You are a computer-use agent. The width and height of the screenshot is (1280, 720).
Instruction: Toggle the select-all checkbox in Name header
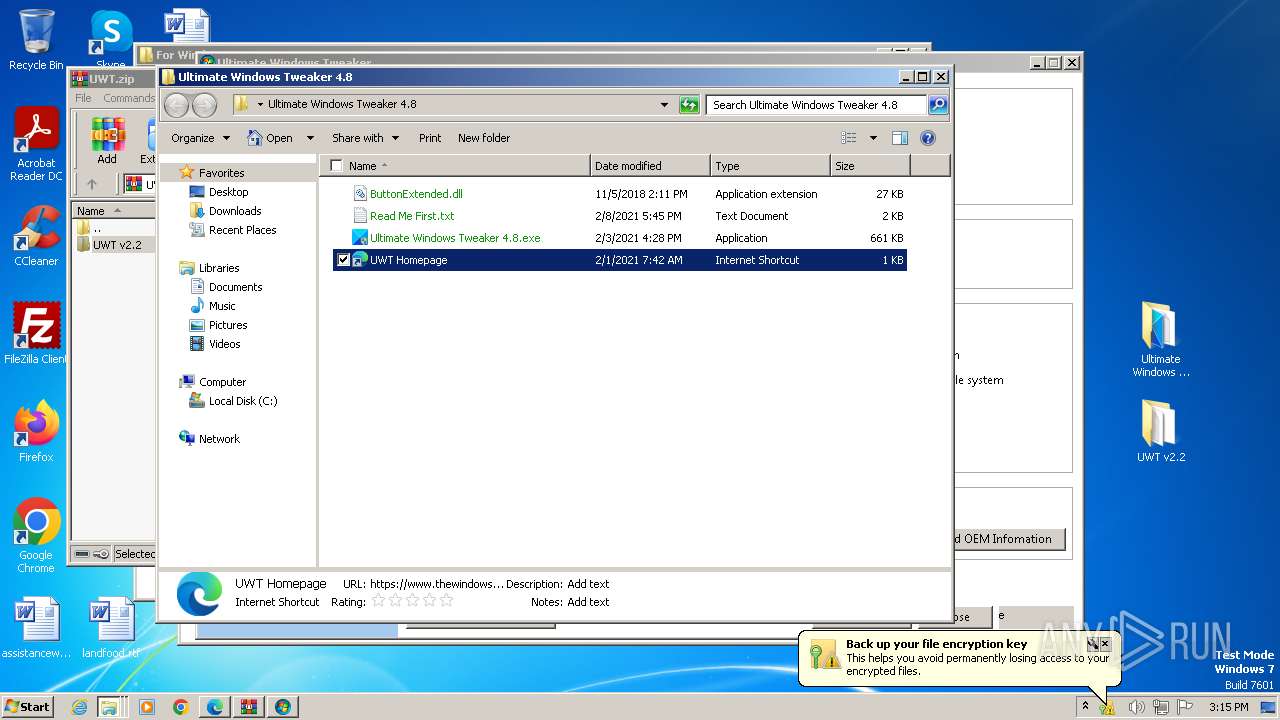pyautogui.click(x=336, y=166)
